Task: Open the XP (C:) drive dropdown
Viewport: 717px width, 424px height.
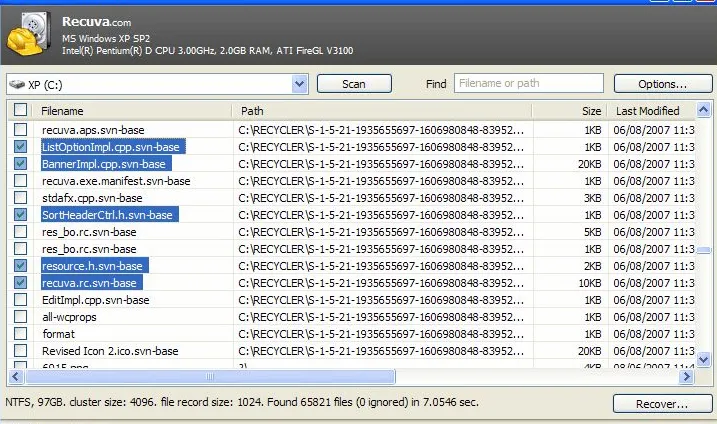Action: click(x=300, y=84)
